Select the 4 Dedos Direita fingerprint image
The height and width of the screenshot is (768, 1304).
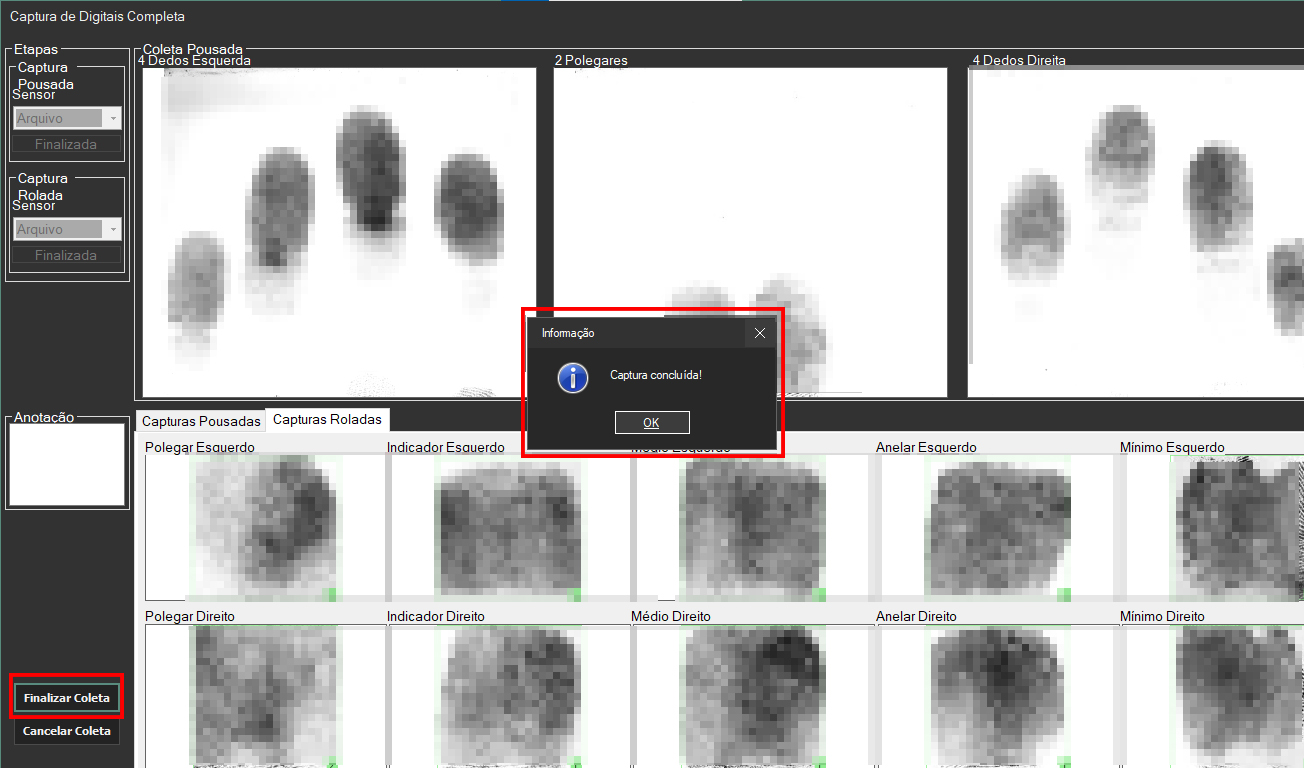[x=1135, y=232]
